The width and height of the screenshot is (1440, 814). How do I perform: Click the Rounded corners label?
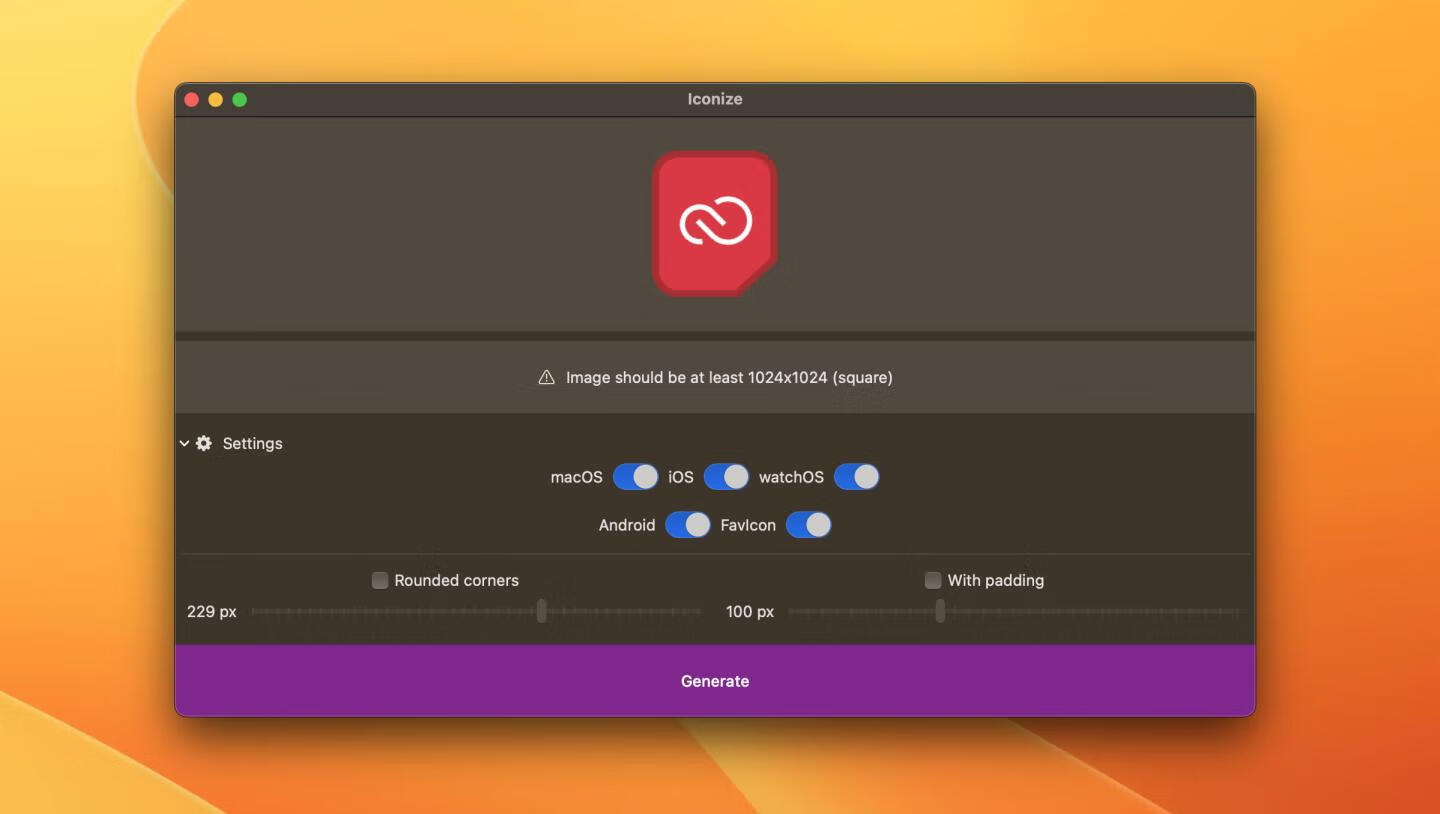457,580
